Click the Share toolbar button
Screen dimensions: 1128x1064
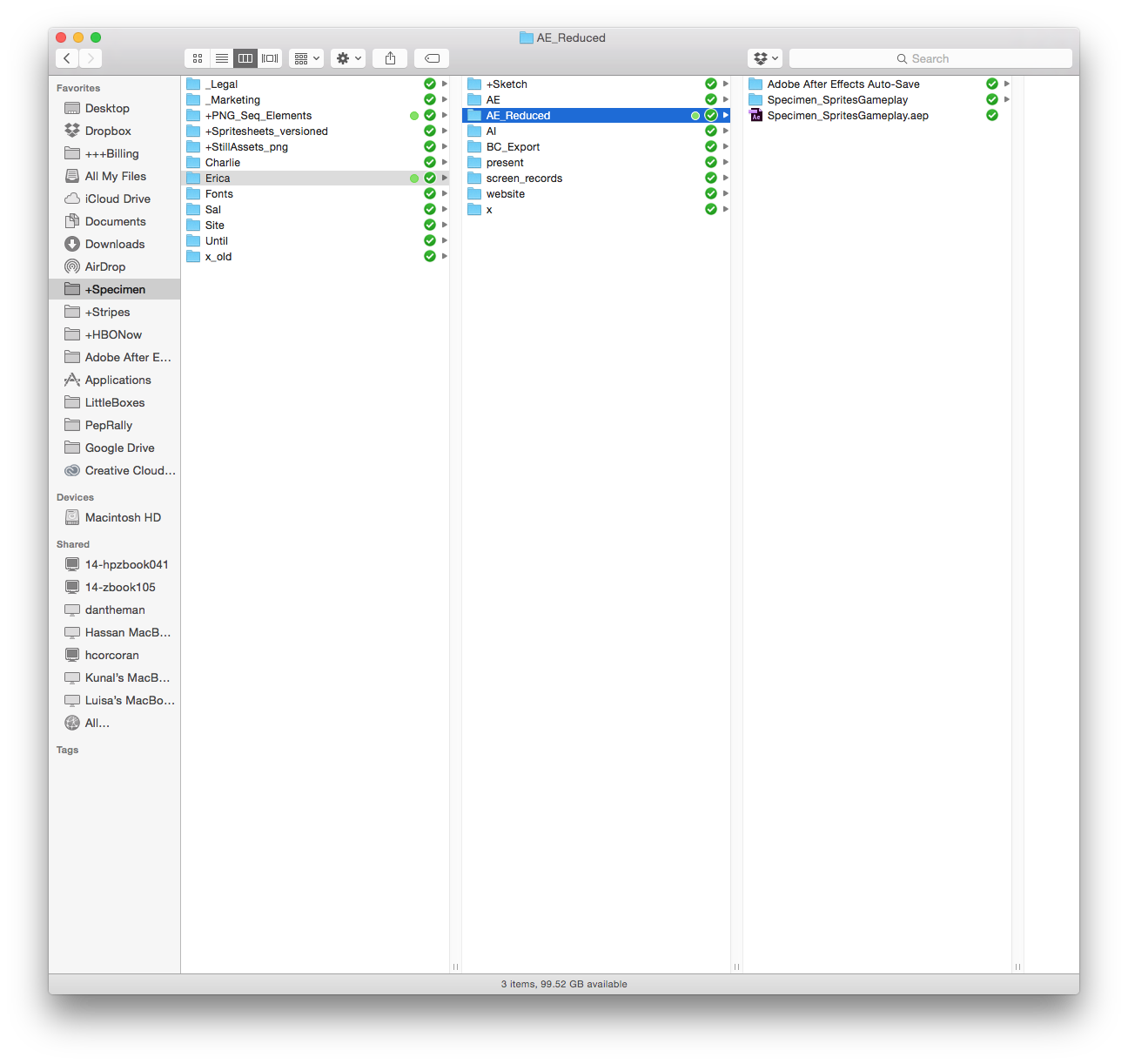click(390, 58)
